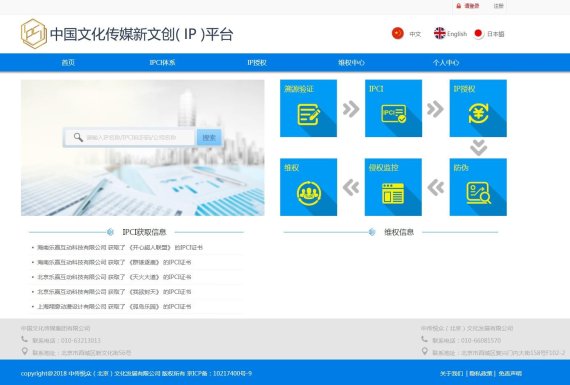Open the IP授权 yen-symbol tile
This screenshot has width=570, height=385.
[x=478, y=108]
